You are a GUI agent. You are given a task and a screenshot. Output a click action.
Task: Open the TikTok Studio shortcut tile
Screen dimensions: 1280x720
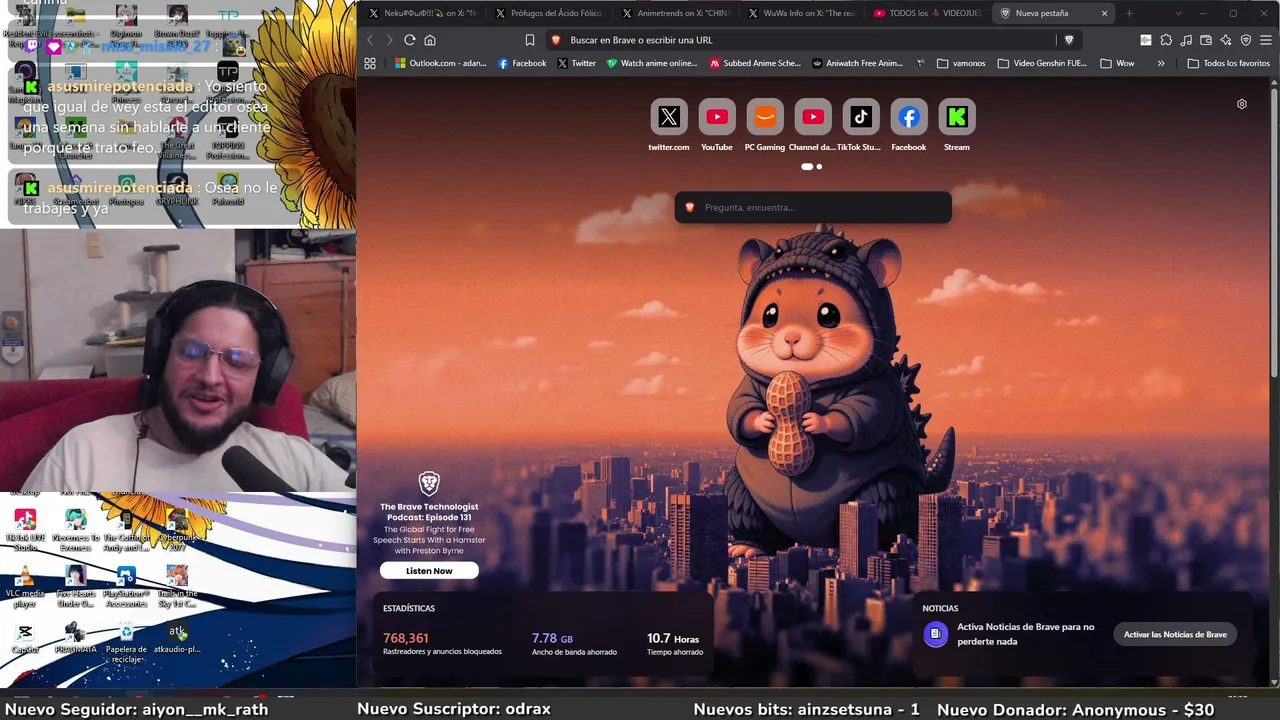coord(861,117)
